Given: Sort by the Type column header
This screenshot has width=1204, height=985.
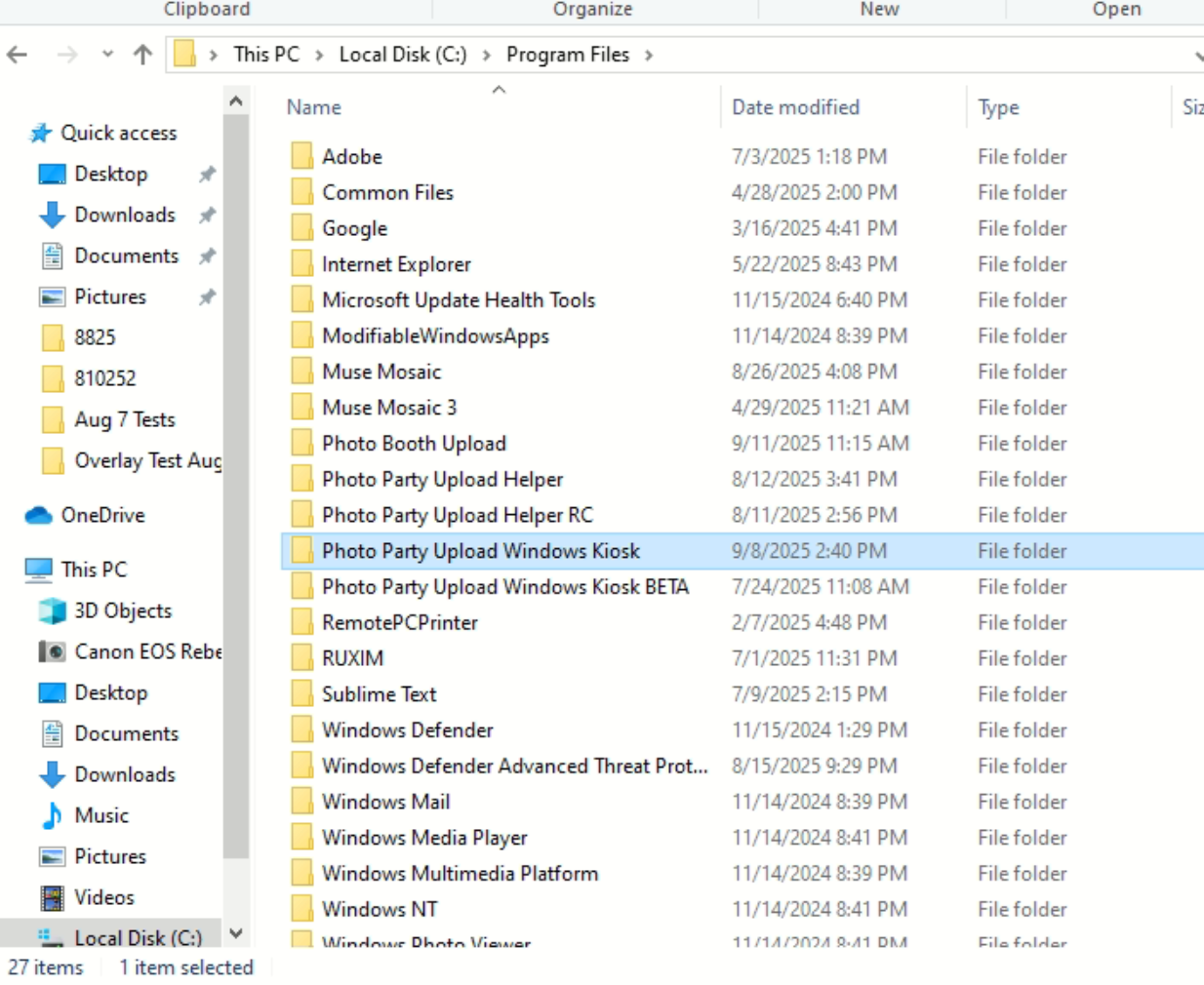Looking at the screenshot, I should point(998,107).
